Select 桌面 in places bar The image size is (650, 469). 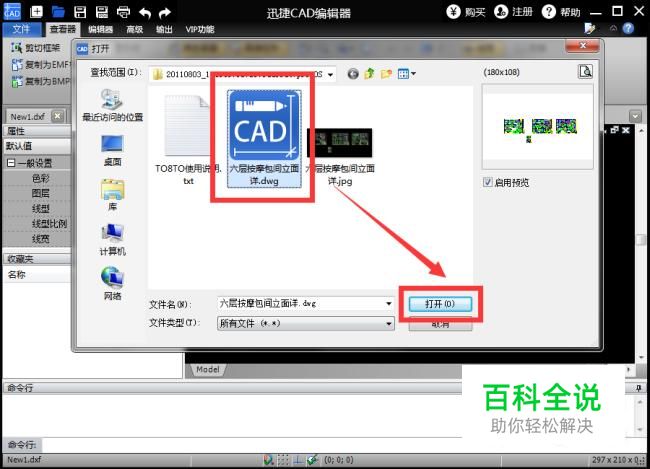point(112,151)
